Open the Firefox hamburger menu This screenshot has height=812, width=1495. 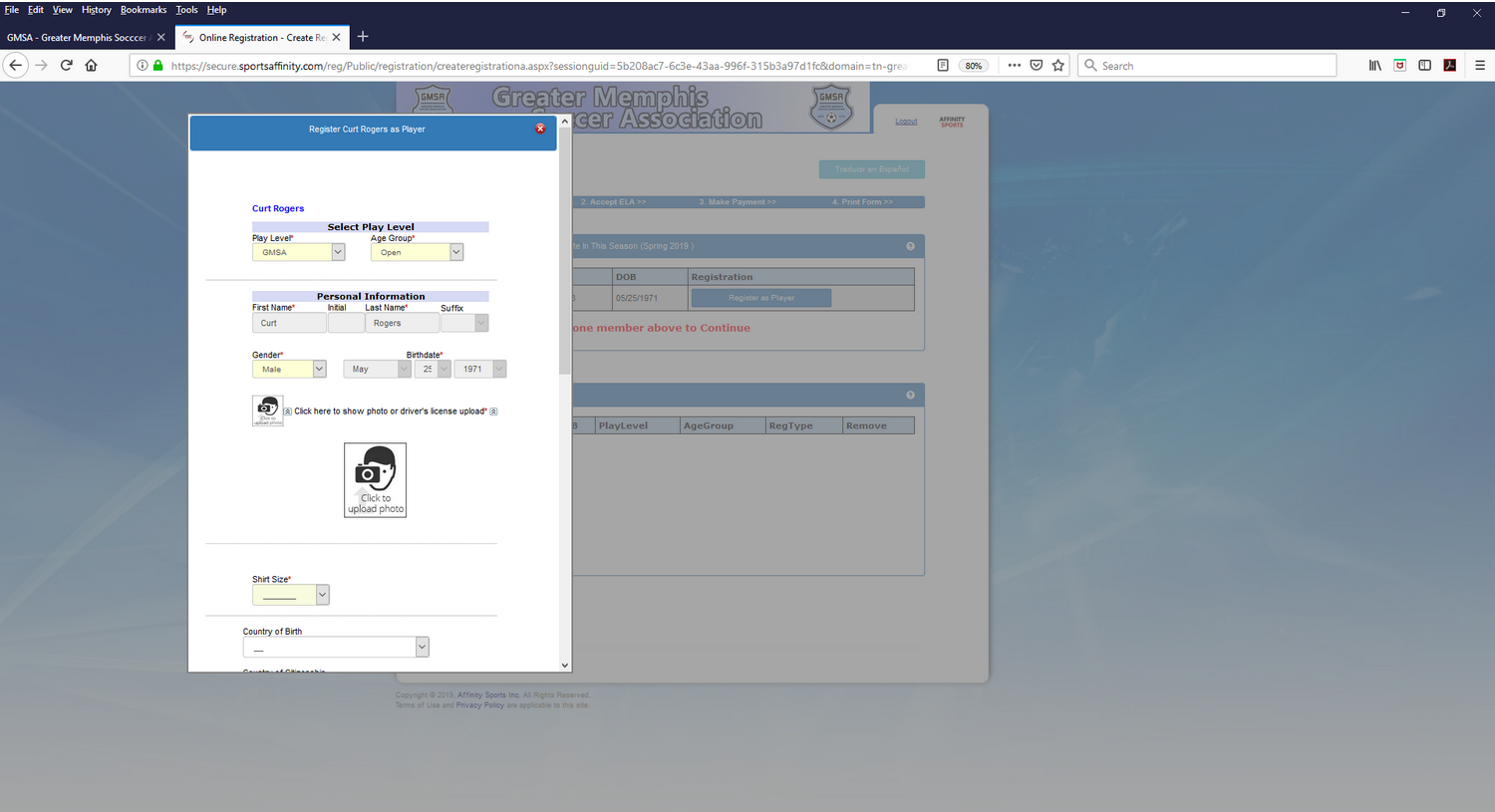1479,66
